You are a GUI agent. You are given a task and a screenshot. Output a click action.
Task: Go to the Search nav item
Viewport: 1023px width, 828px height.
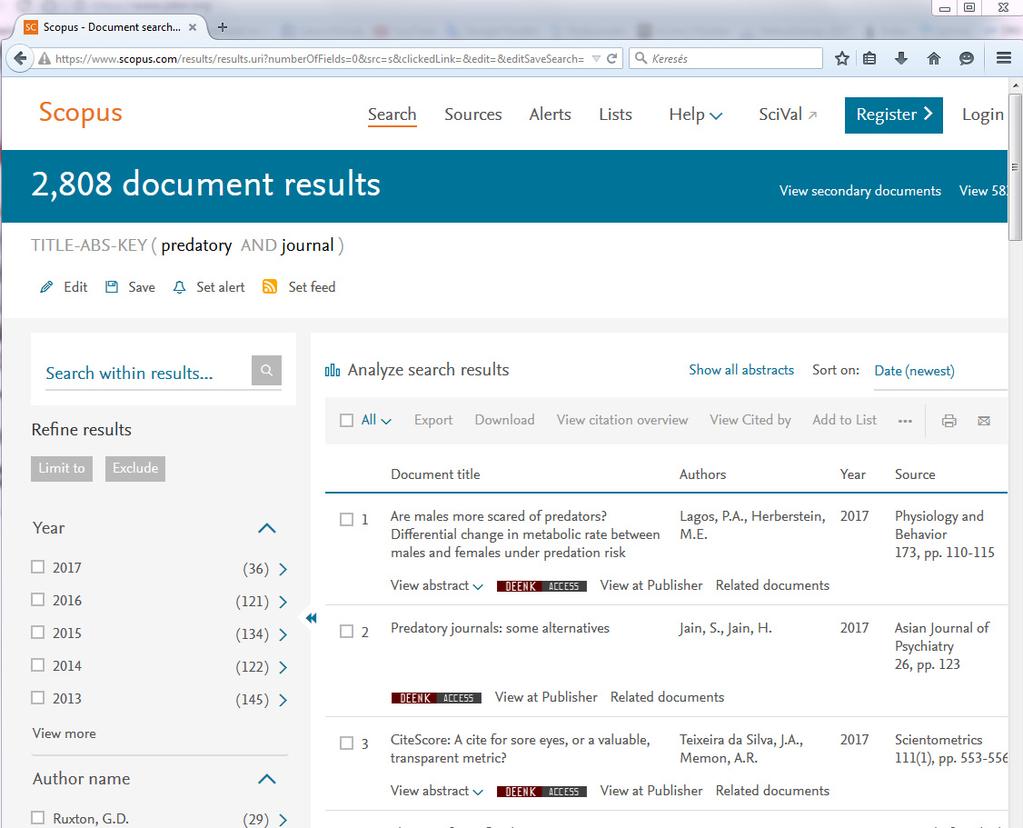[x=392, y=115]
